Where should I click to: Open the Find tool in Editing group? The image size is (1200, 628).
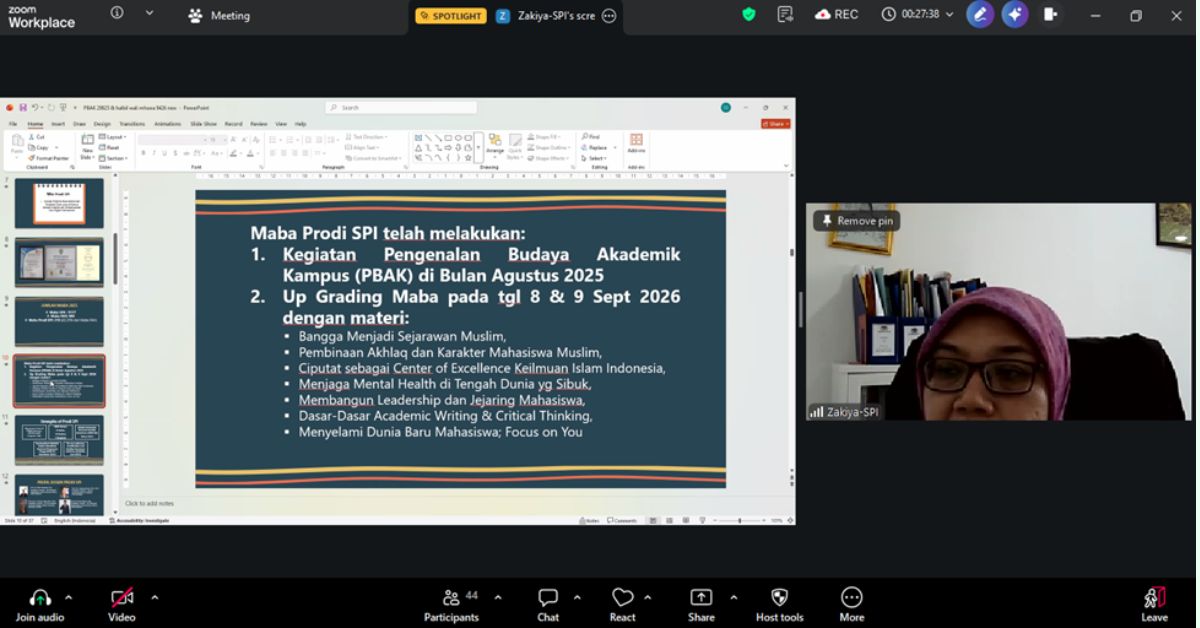coord(592,137)
